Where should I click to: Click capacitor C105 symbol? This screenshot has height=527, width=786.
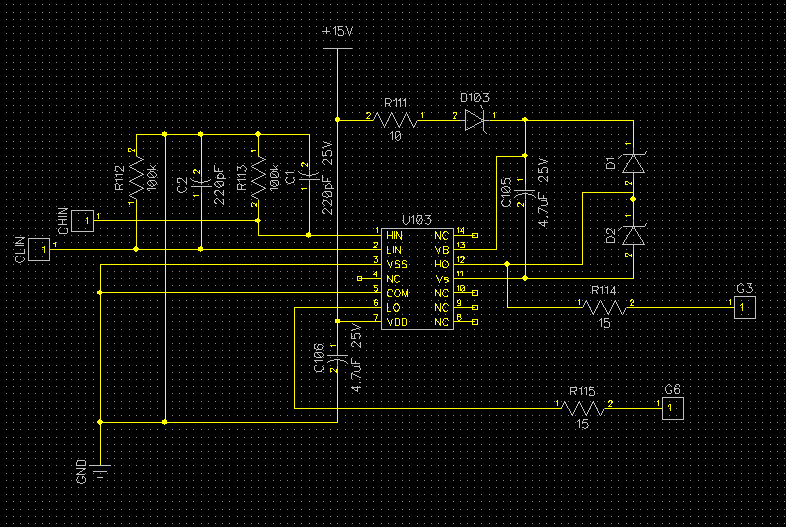click(525, 193)
